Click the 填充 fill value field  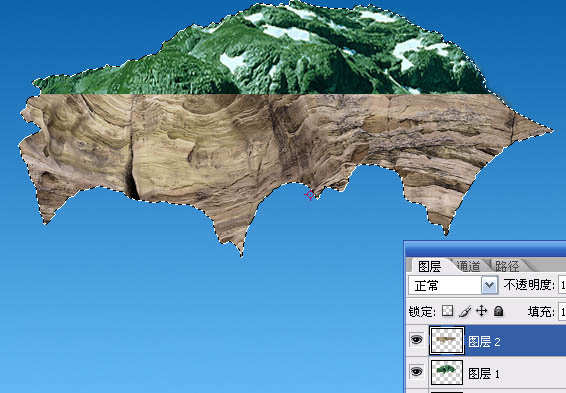[x=562, y=311]
